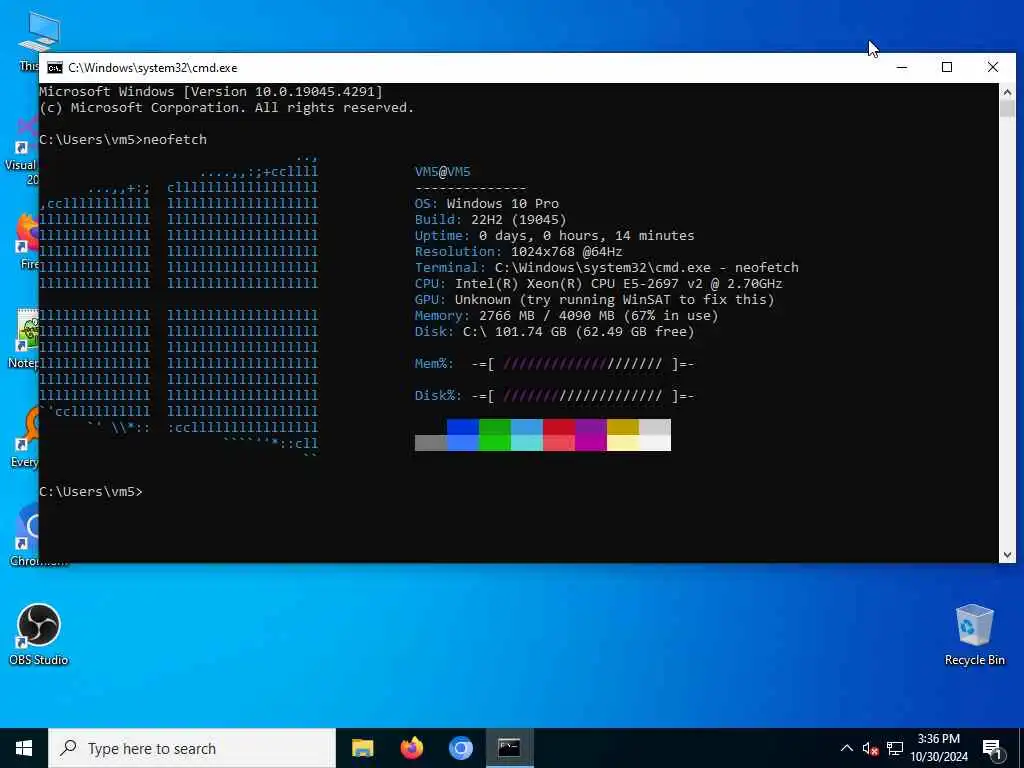Click the 'Resolution: 1024x768 @64Hz' line
This screenshot has width=1024, height=768.
(x=519, y=251)
